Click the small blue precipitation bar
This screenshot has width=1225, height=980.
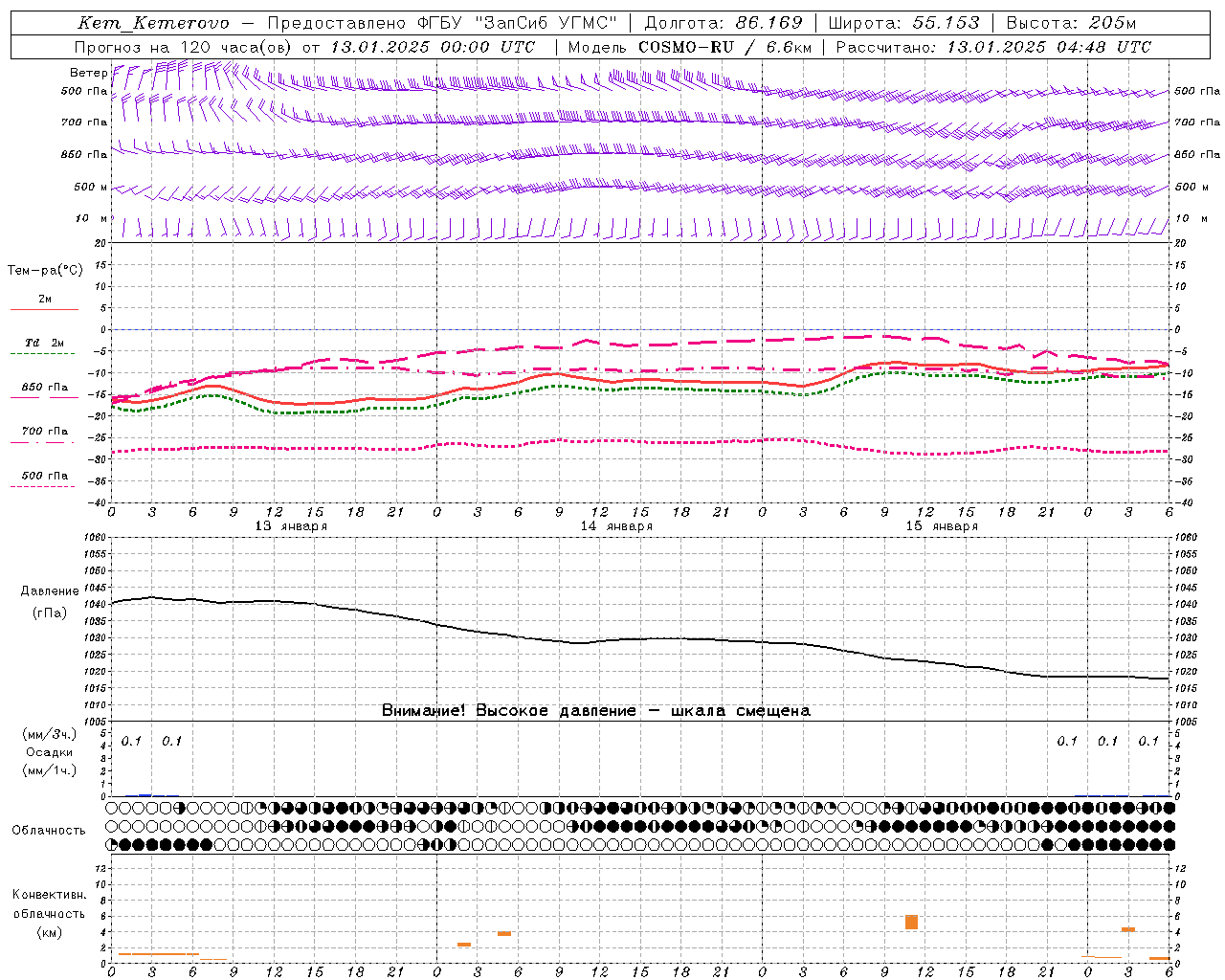[145, 794]
